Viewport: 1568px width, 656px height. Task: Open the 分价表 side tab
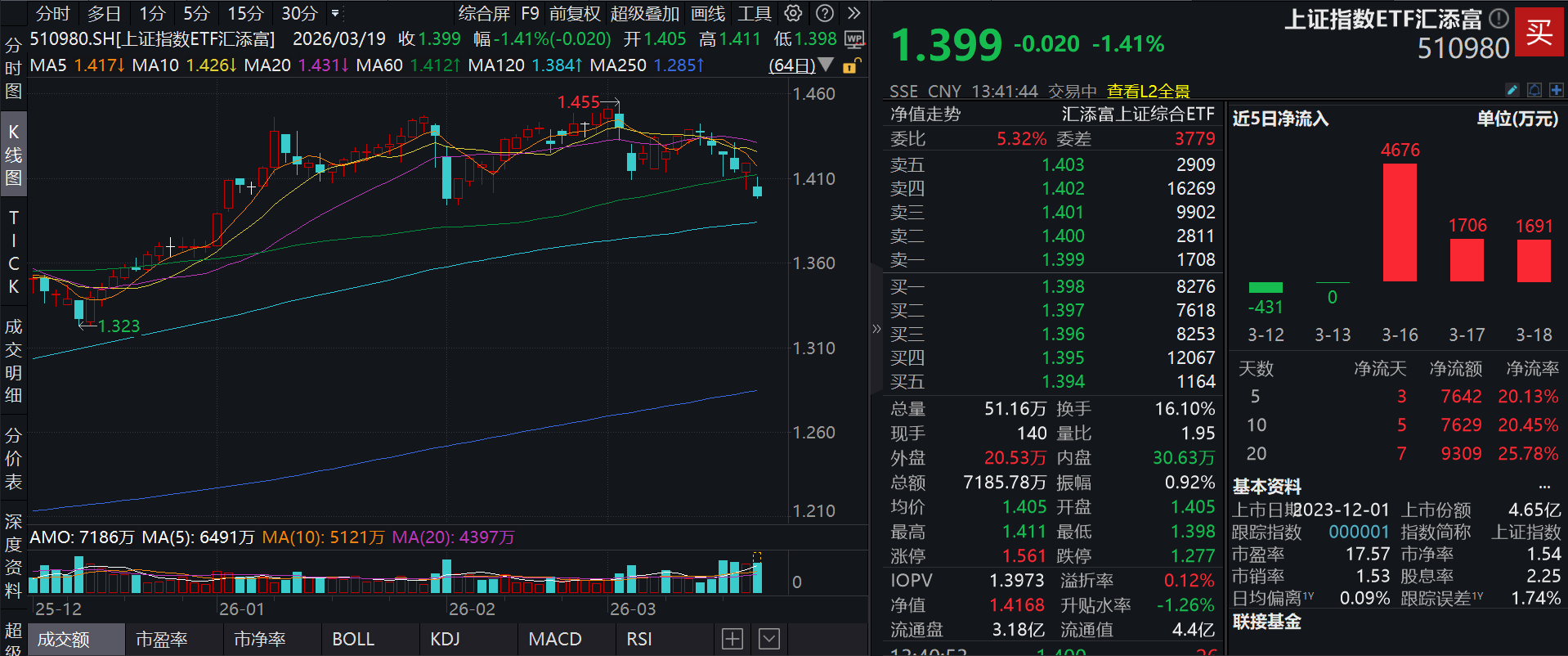[13, 458]
